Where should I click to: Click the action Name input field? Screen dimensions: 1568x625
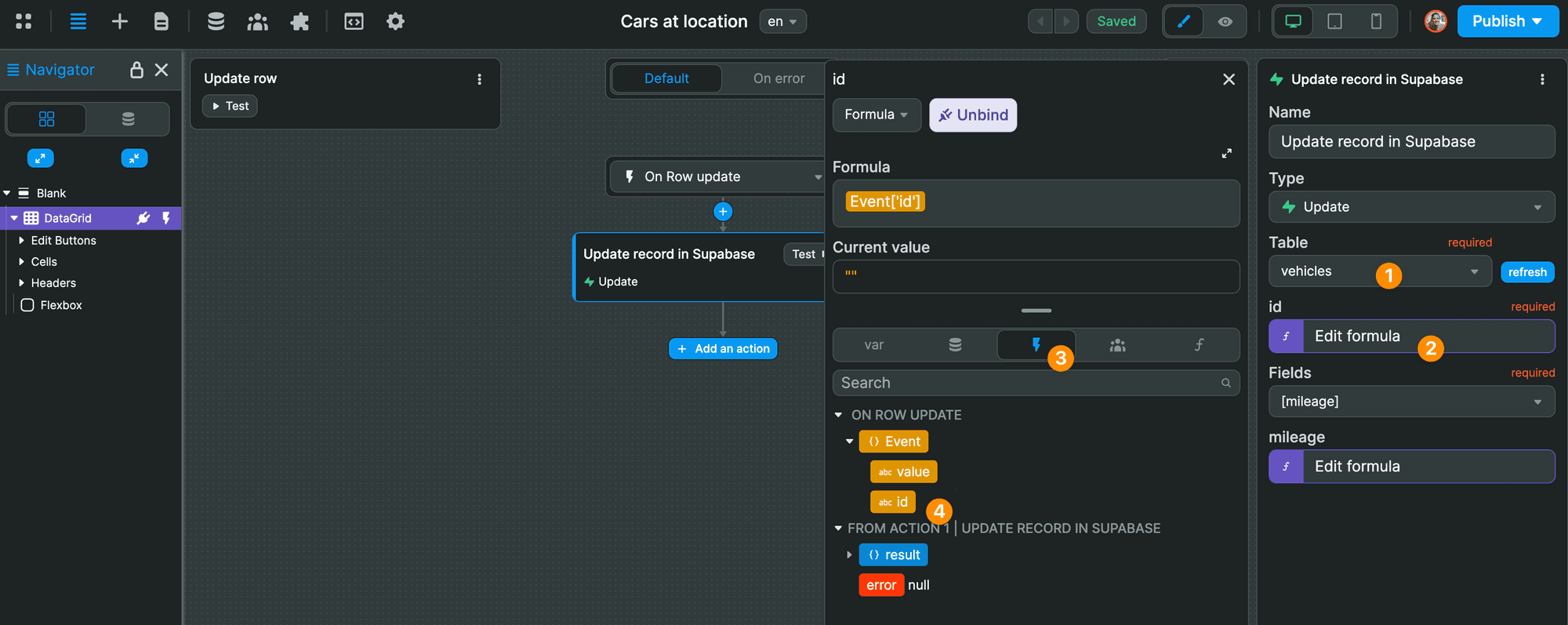click(x=1411, y=142)
